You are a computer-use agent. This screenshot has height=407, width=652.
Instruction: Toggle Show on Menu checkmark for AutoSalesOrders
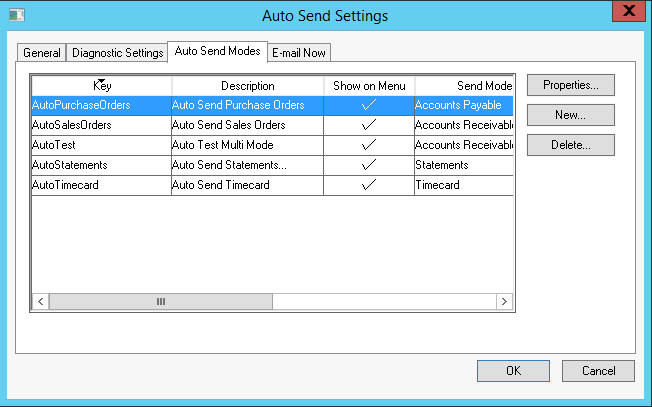(x=369, y=125)
